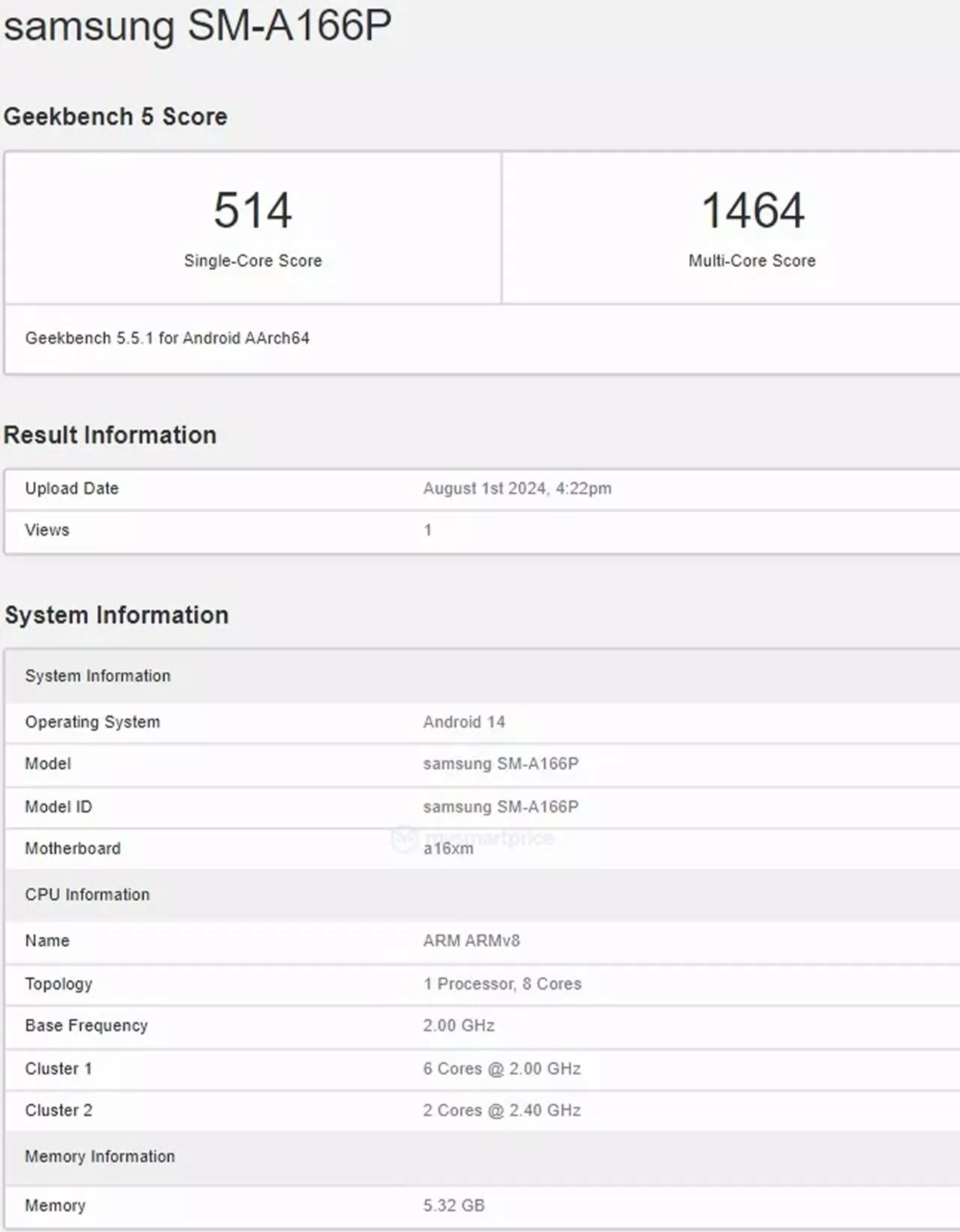960x1232 pixels.
Task: Click the 'samsung SM-A166P' value in Model row
Action: point(501,764)
